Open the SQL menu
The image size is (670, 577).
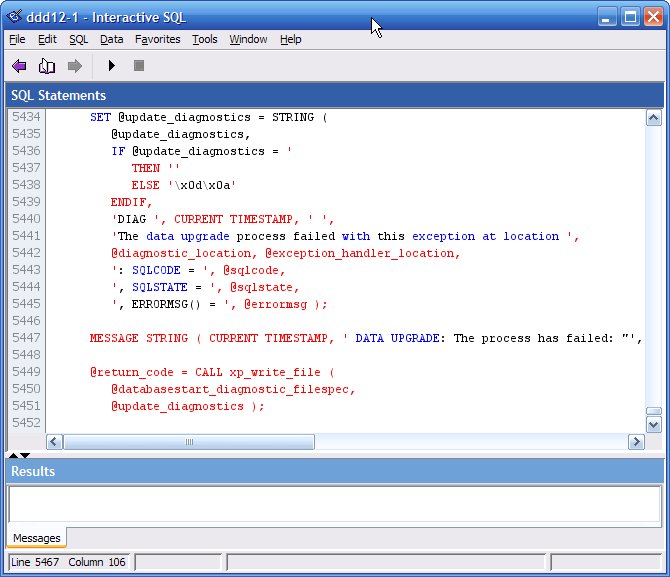tap(79, 39)
